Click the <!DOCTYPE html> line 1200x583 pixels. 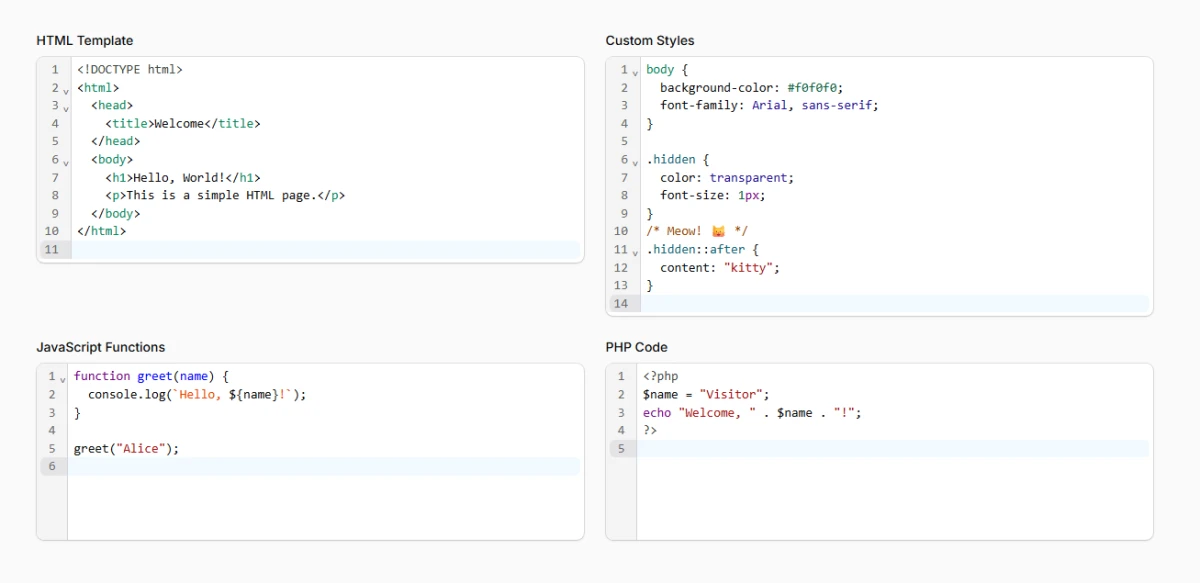point(130,70)
